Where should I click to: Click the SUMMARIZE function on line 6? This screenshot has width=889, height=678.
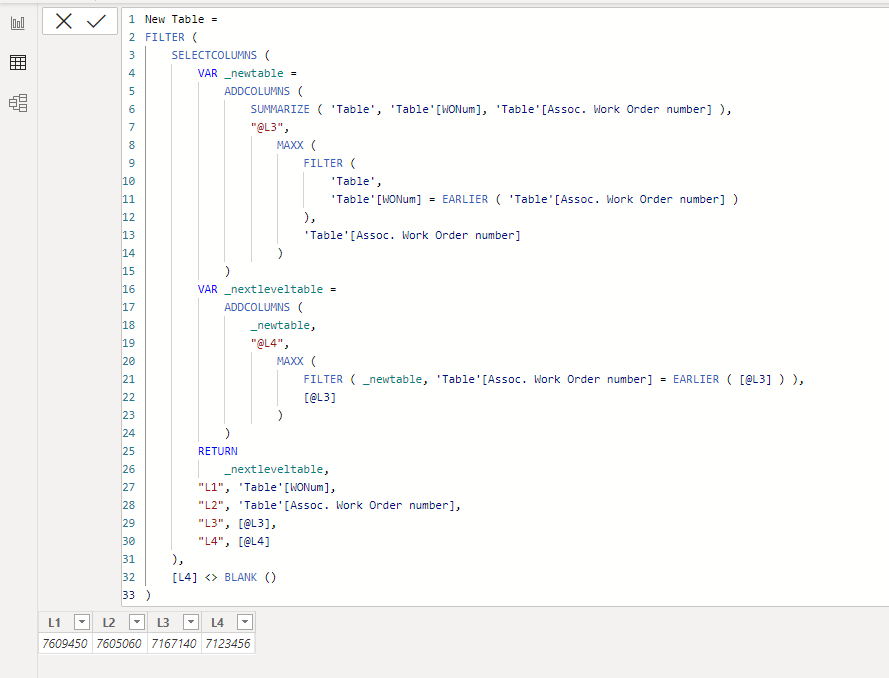click(x=280, y=109)
